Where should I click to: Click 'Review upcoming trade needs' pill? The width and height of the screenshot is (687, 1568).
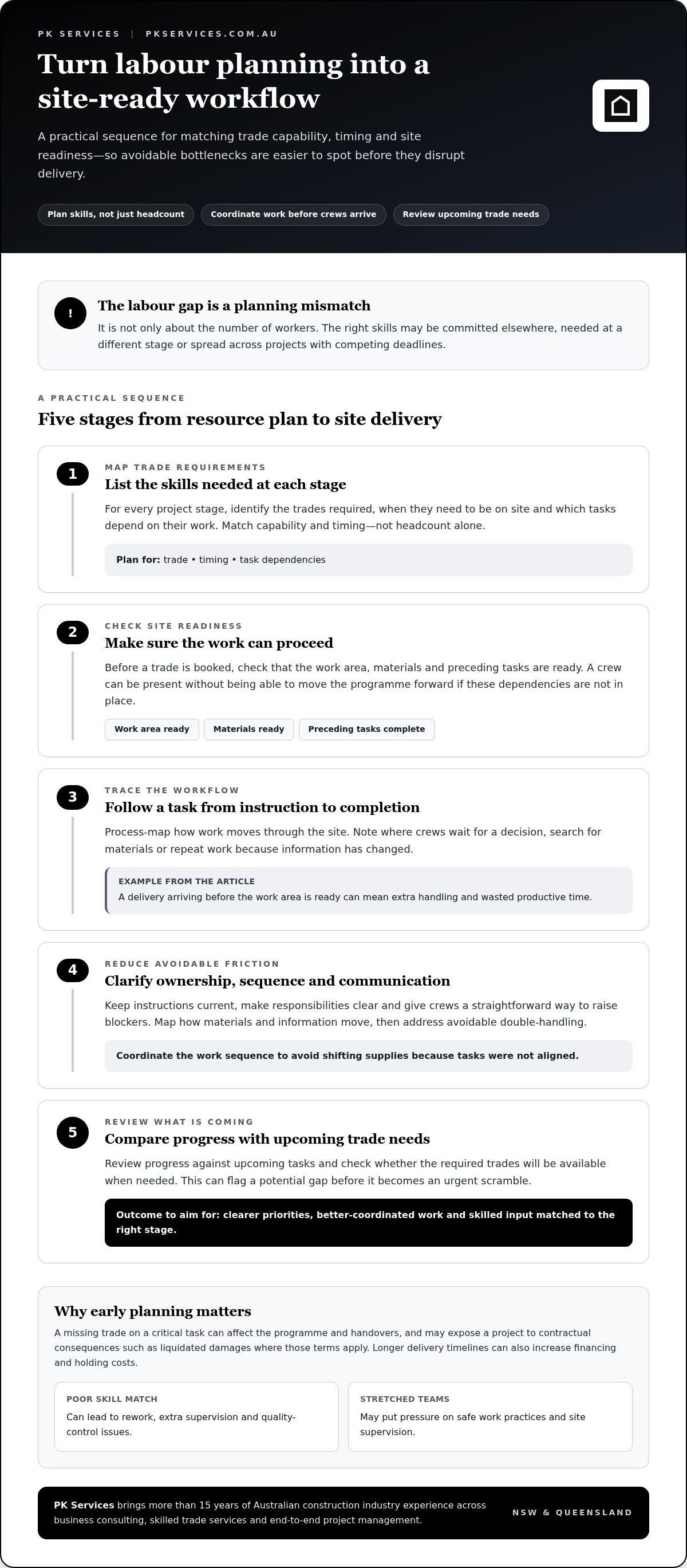(x=471, y=214)
